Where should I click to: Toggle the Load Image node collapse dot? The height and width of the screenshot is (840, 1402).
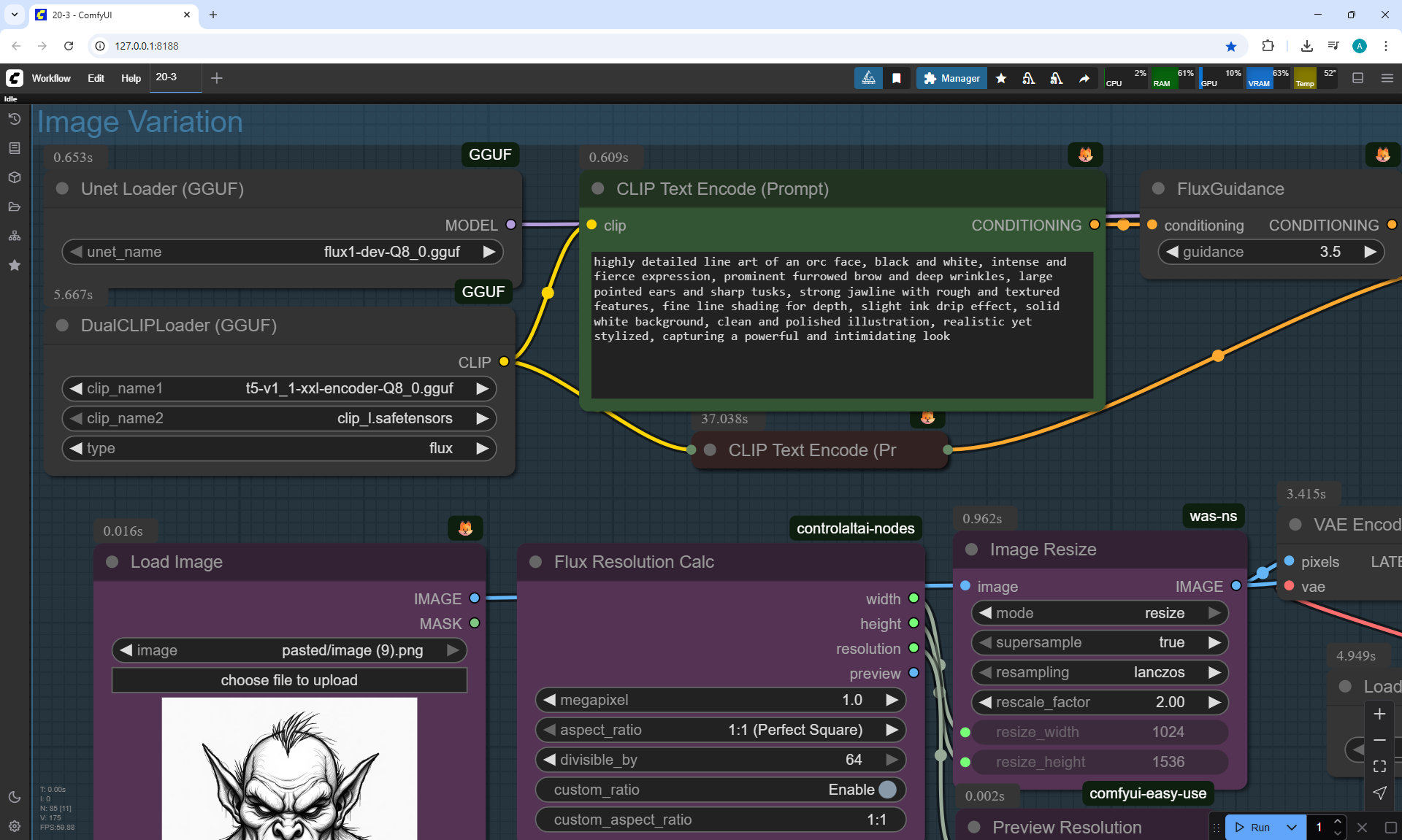(x=112, y=562)
